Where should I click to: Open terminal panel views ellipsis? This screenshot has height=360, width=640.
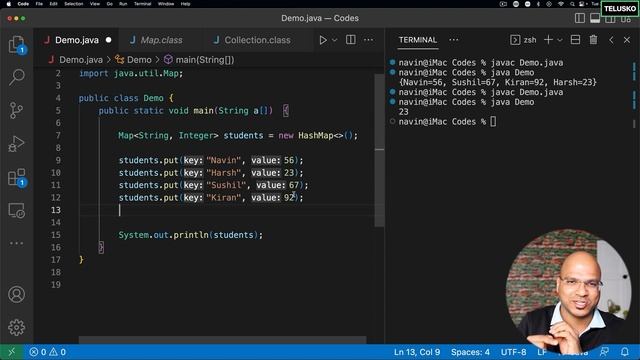coord(453,40)
